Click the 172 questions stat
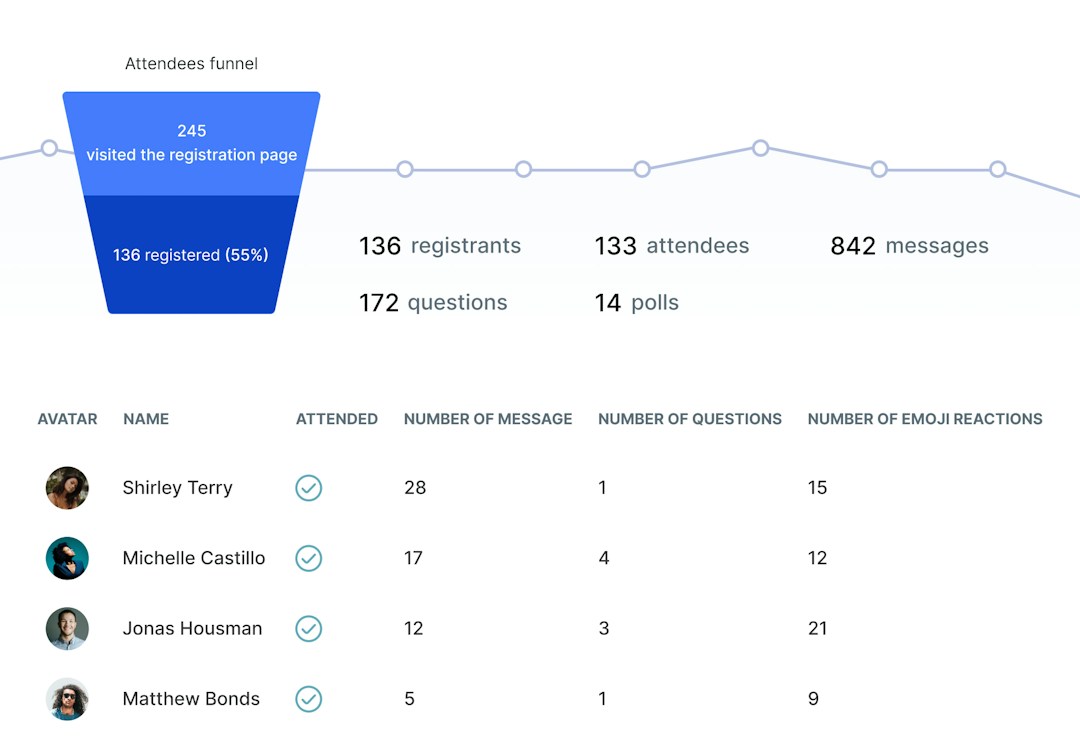The height and width of the screenshot is (753, 1080). click(x=433, y=302)
